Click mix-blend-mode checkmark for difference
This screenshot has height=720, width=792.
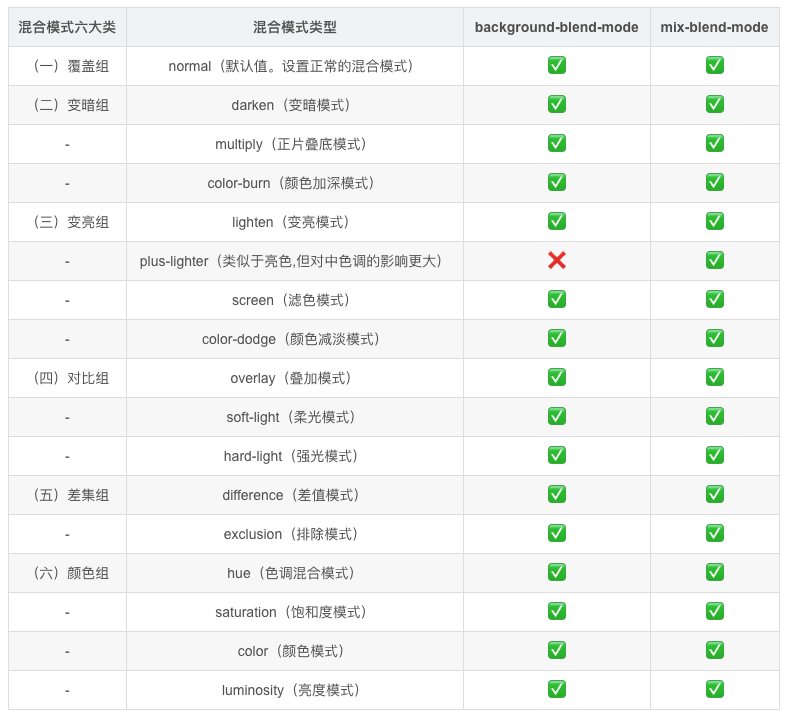[715, 494]
